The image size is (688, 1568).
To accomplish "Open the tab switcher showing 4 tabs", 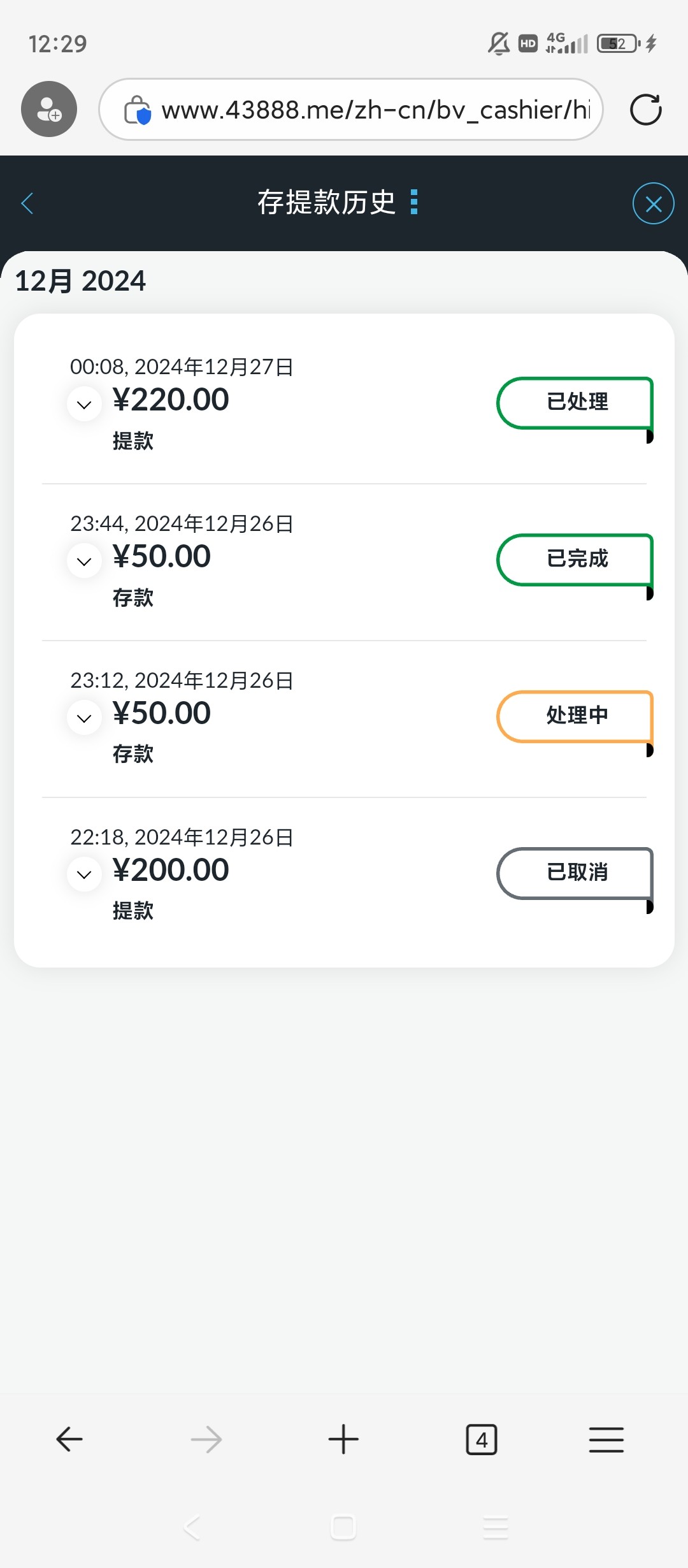I will [x=482, y=1439].
